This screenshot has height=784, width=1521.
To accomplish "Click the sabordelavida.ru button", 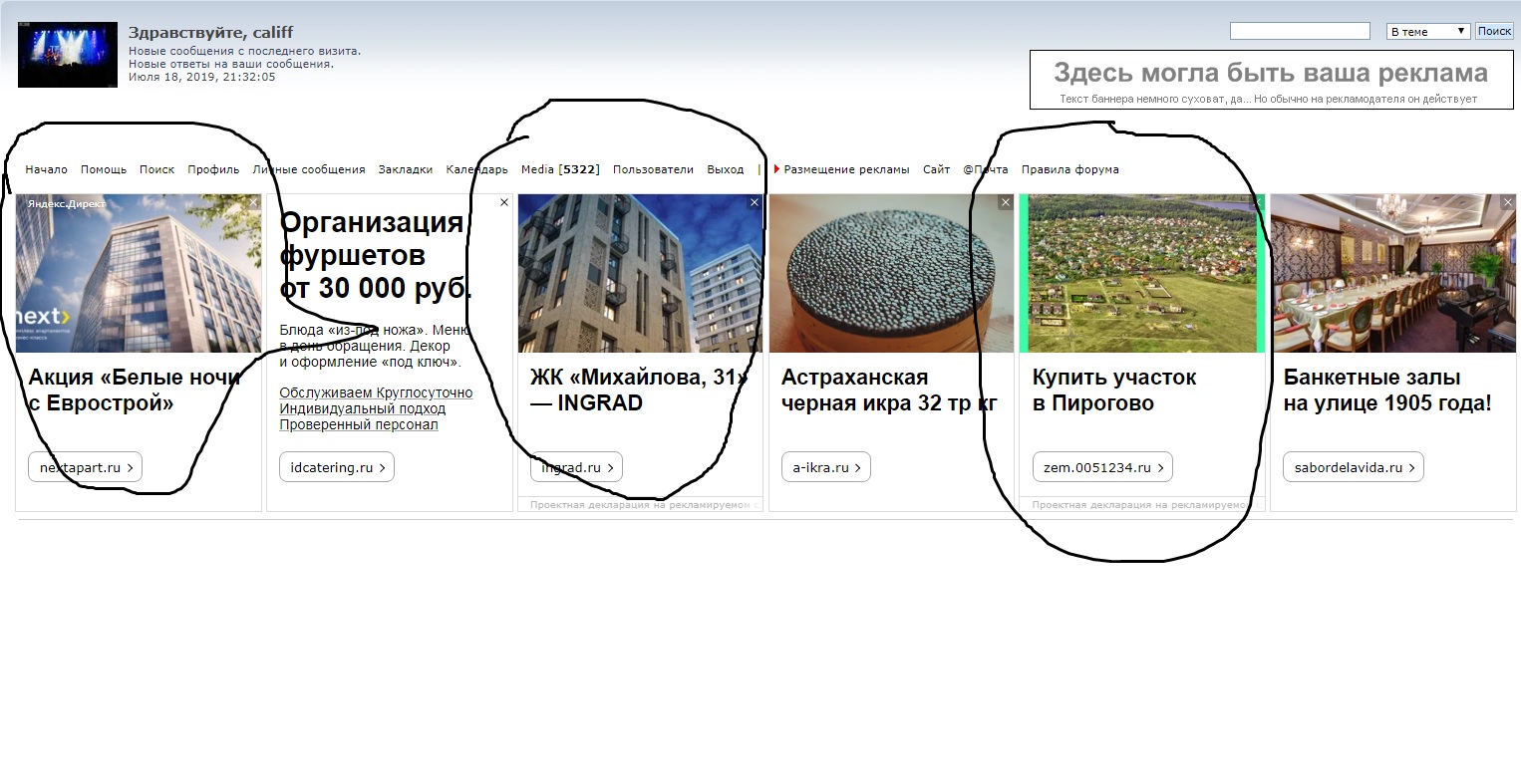I will click(x=1354, y=467).
